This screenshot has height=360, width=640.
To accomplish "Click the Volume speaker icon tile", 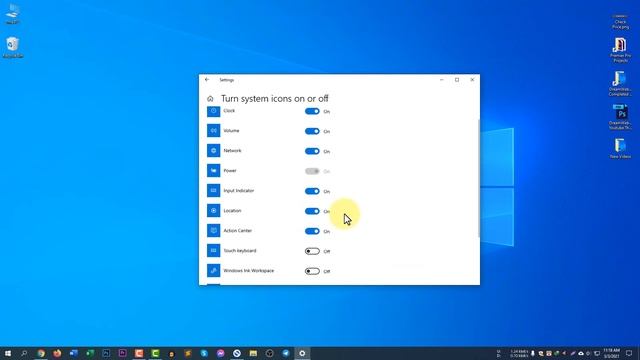I will pyautogui.click(x=213, y=131).
